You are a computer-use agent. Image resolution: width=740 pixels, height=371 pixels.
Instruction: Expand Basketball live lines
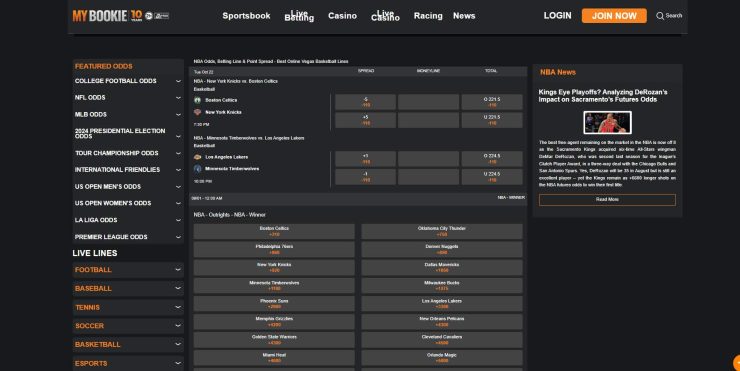(x=128, y=345)
